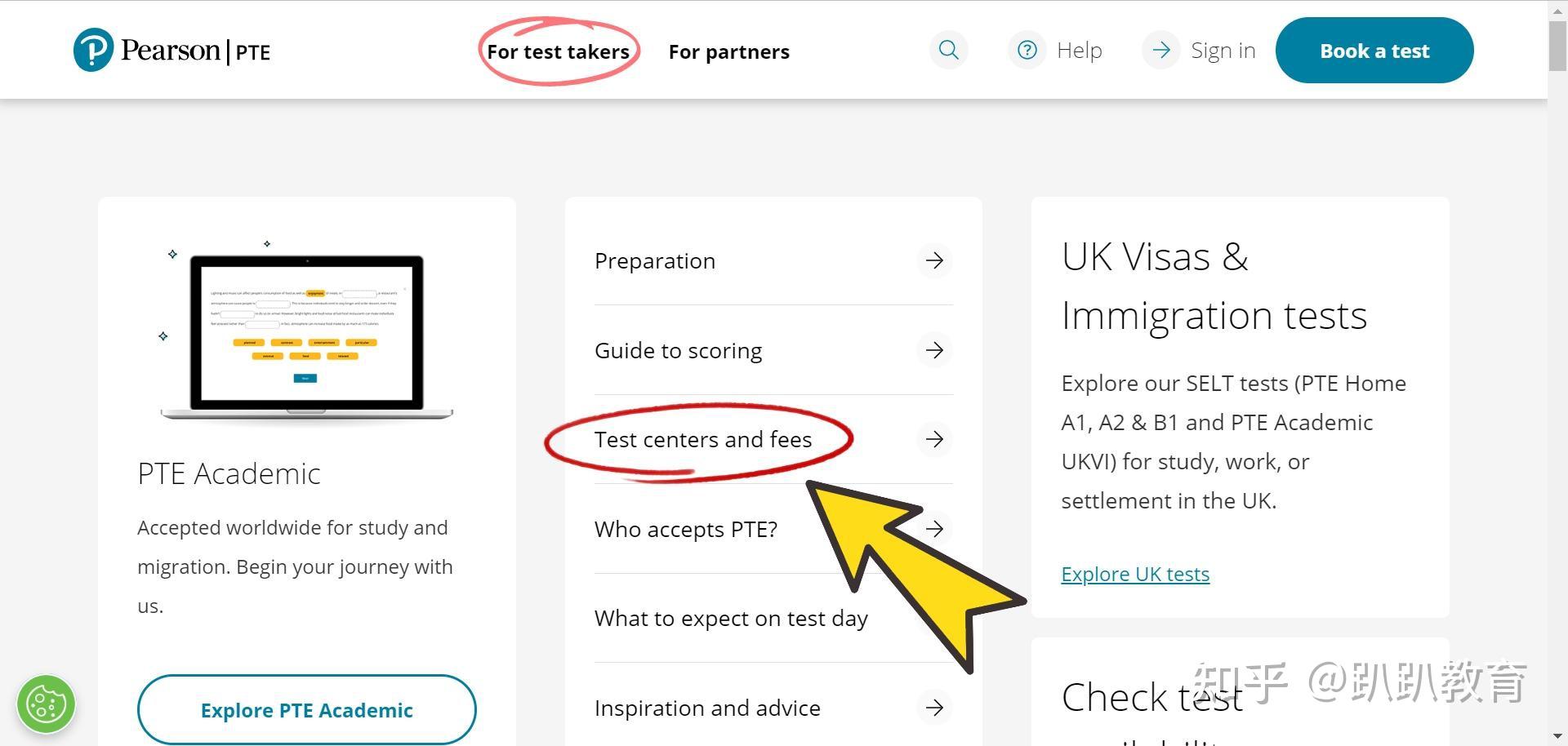Open What to expect on test day

(731, 619)
